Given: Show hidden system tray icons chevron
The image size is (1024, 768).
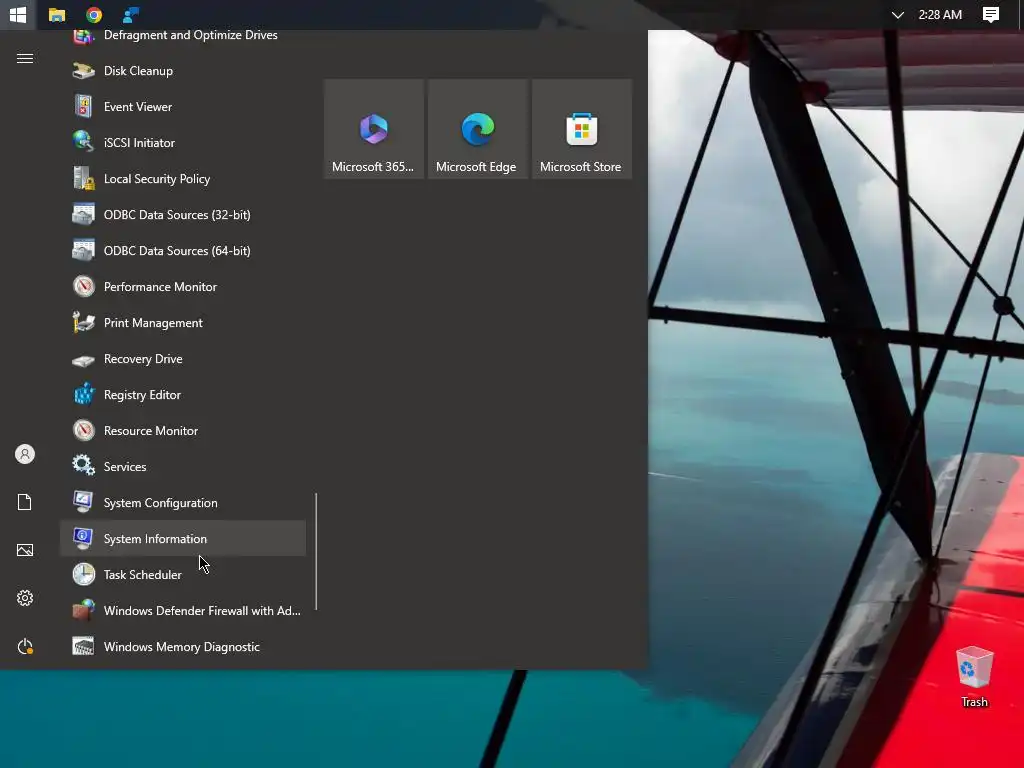Looking at the screenshot, I should (x=898, y=14).
